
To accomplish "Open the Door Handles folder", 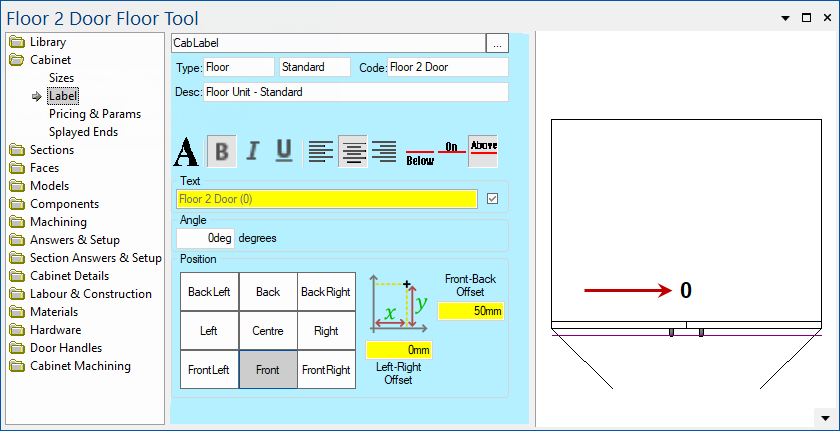I will tap(56, 347).
